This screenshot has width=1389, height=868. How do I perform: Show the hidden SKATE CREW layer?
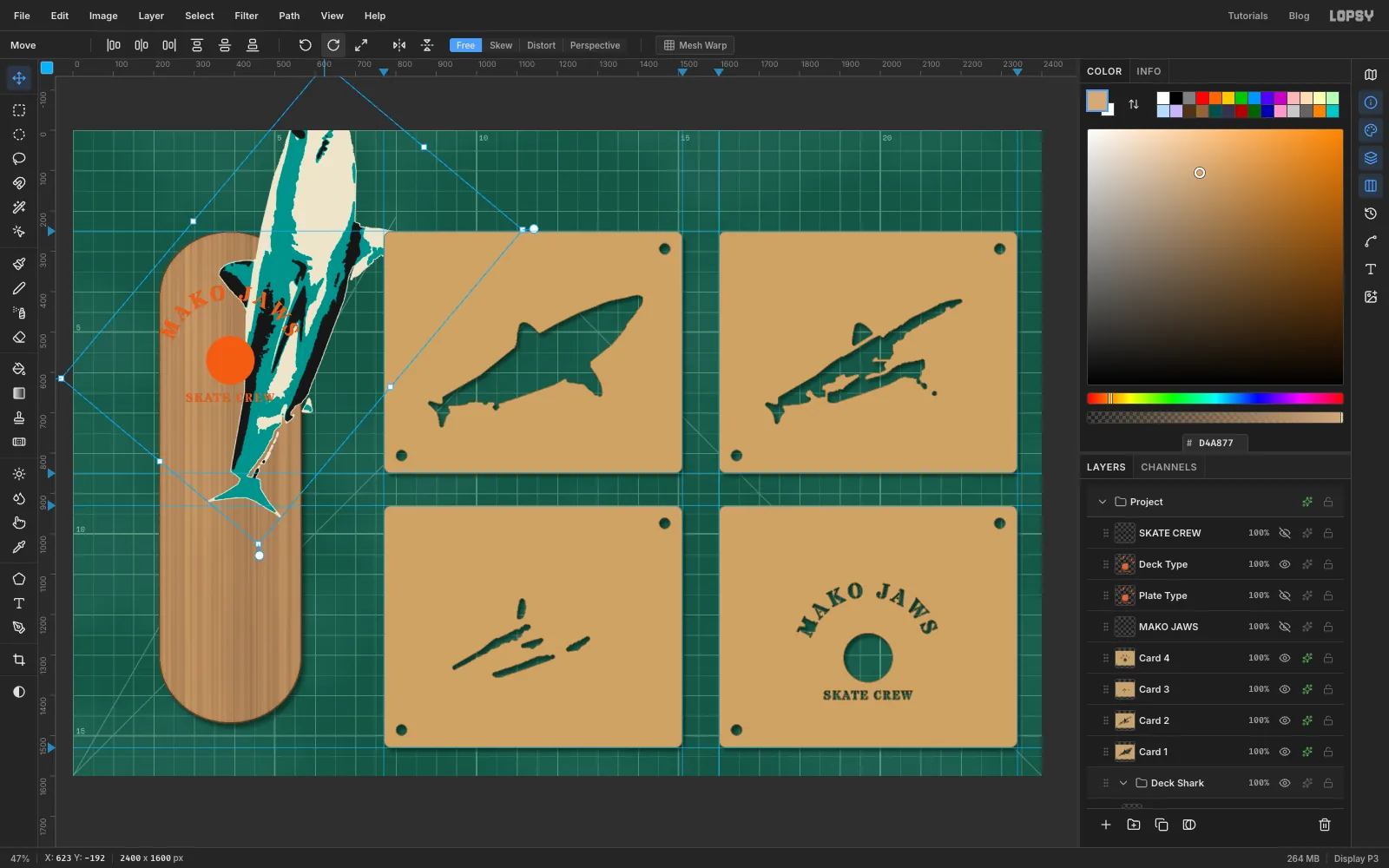click(1285, 533)
